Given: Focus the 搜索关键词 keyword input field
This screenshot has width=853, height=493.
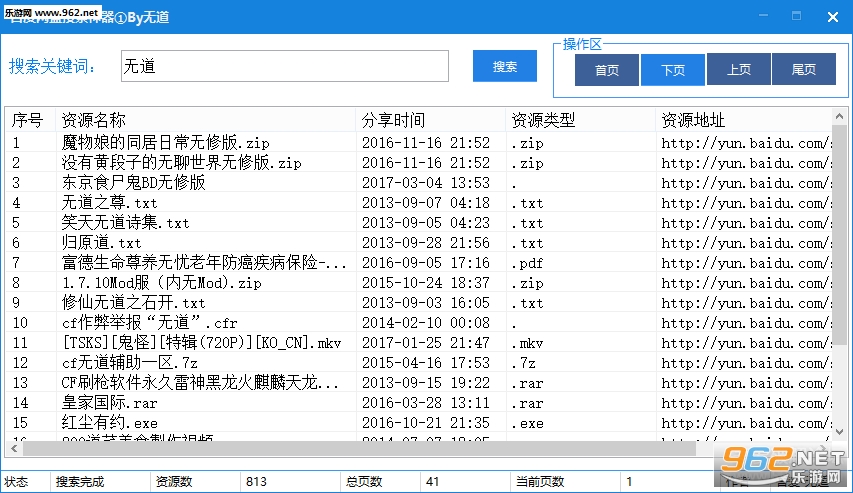Looking at the screenshot, I should click(284, 67).
